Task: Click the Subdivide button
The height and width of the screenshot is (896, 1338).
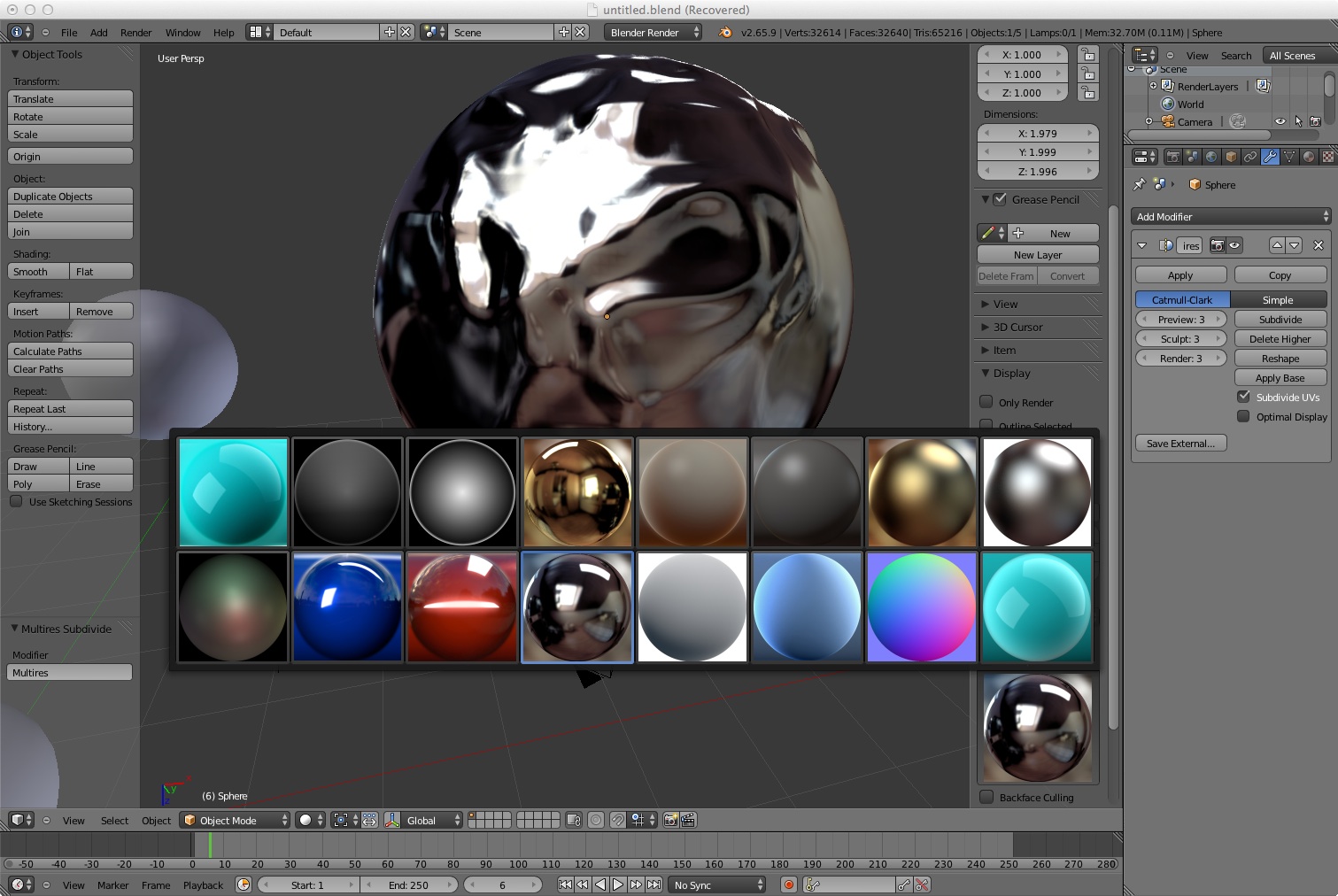Action: click(x=1280, y=320)
